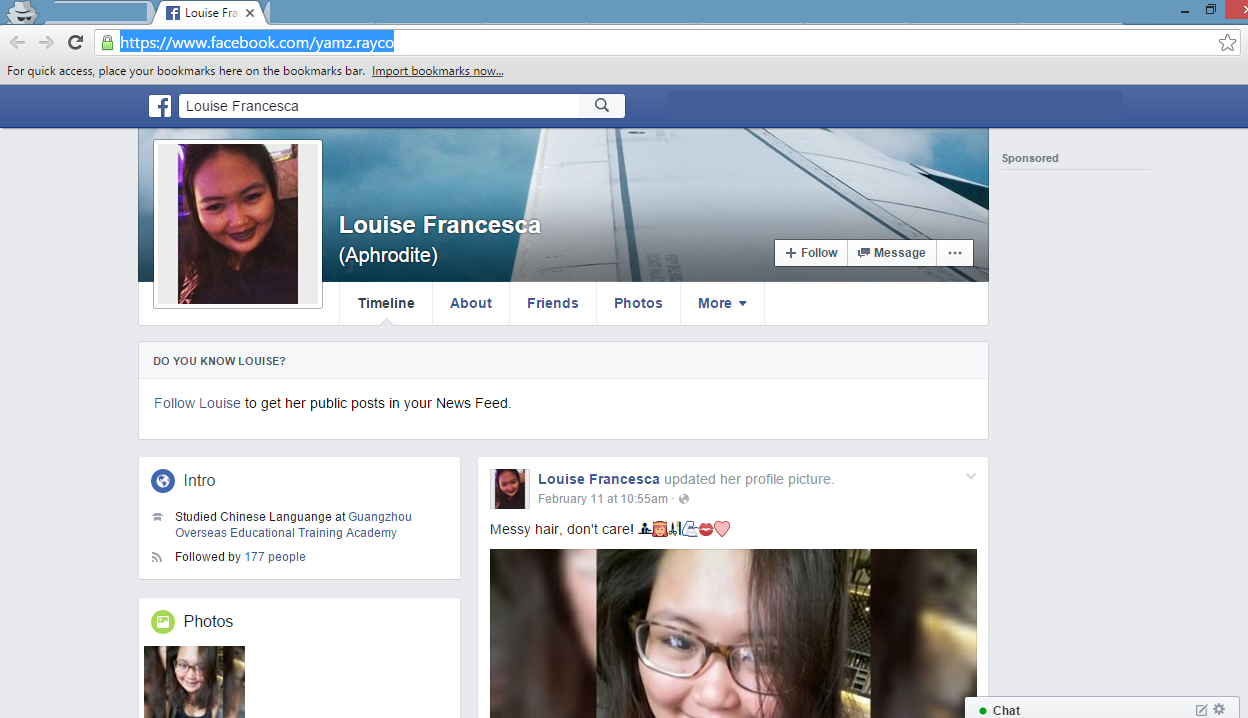Go back with the browser back arrow
Screen dimensions: 1248x718
coord(17,42)
